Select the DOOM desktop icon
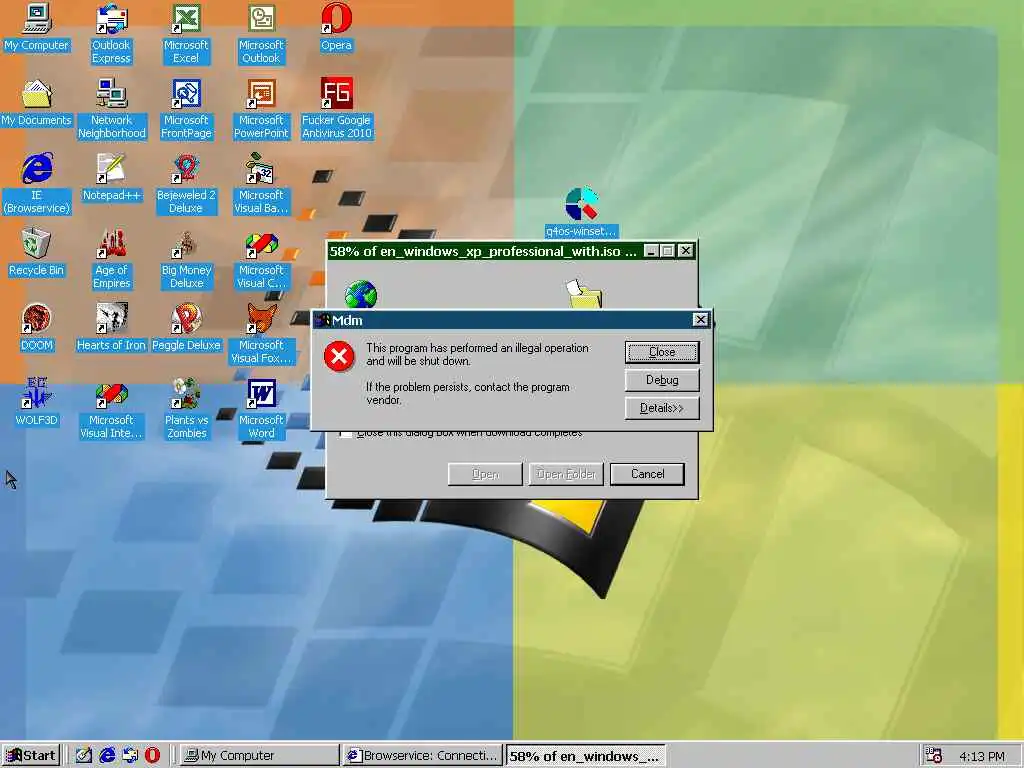This screenshot has height=768, width=1024. click(x=37, y=327)
